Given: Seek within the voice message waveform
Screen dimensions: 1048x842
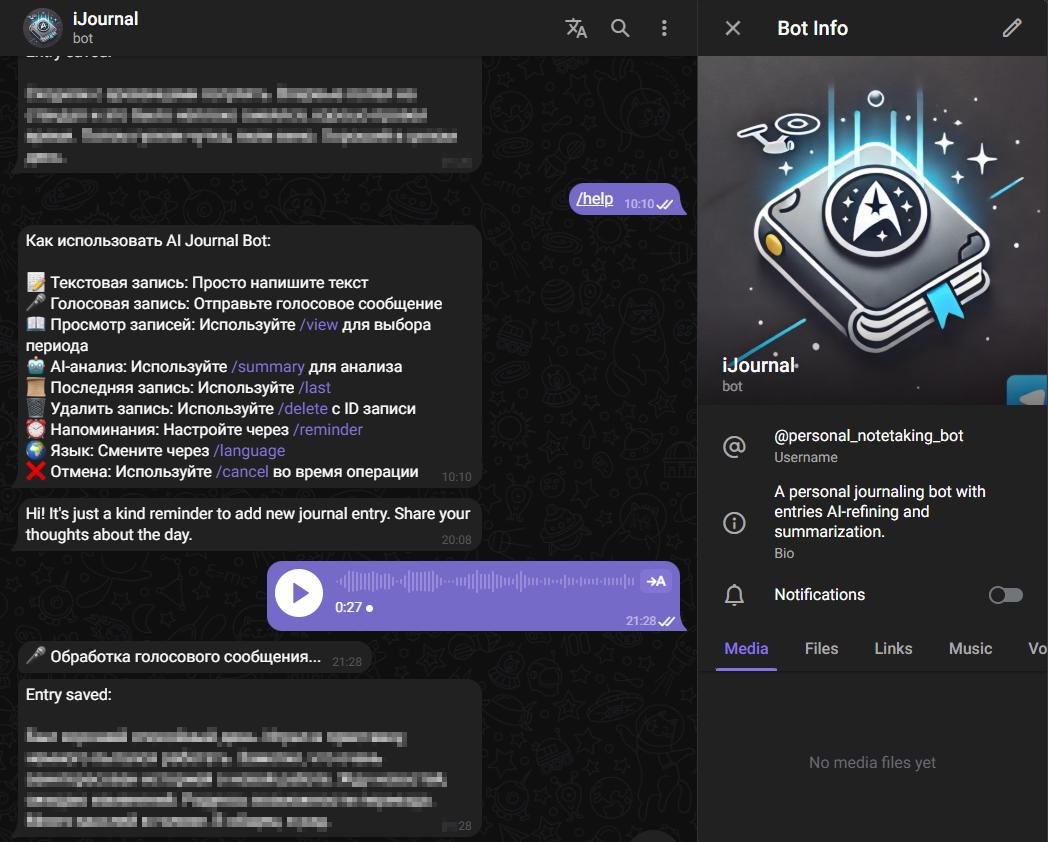Looking at the screenshot, I should [485, 581].
